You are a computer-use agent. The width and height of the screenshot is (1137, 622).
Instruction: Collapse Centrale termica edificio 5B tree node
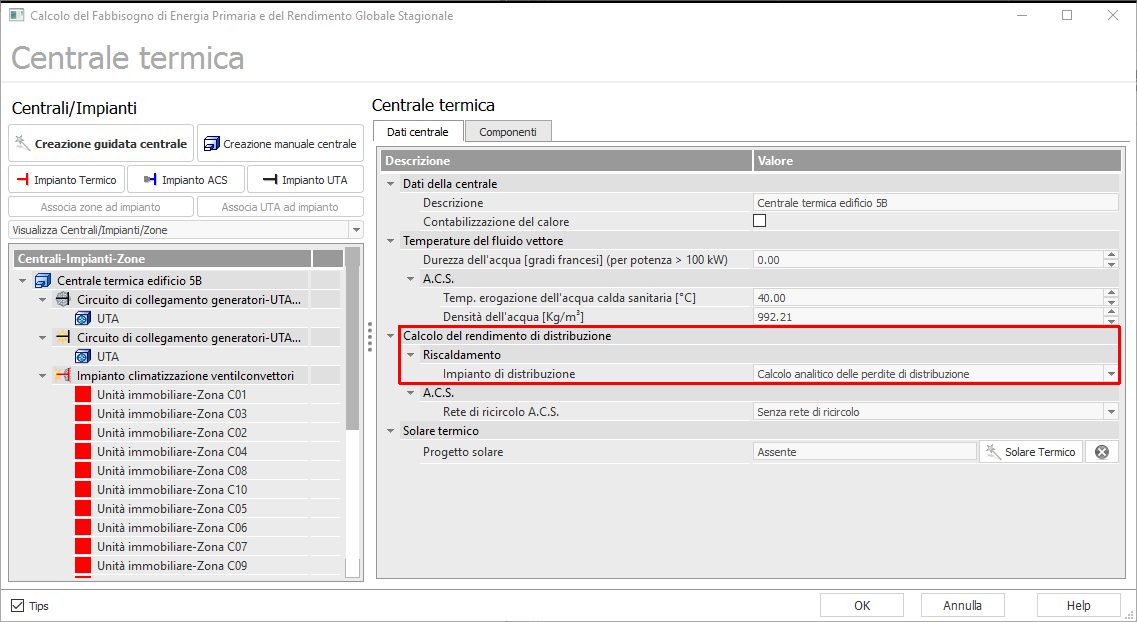tap(23, 281)
